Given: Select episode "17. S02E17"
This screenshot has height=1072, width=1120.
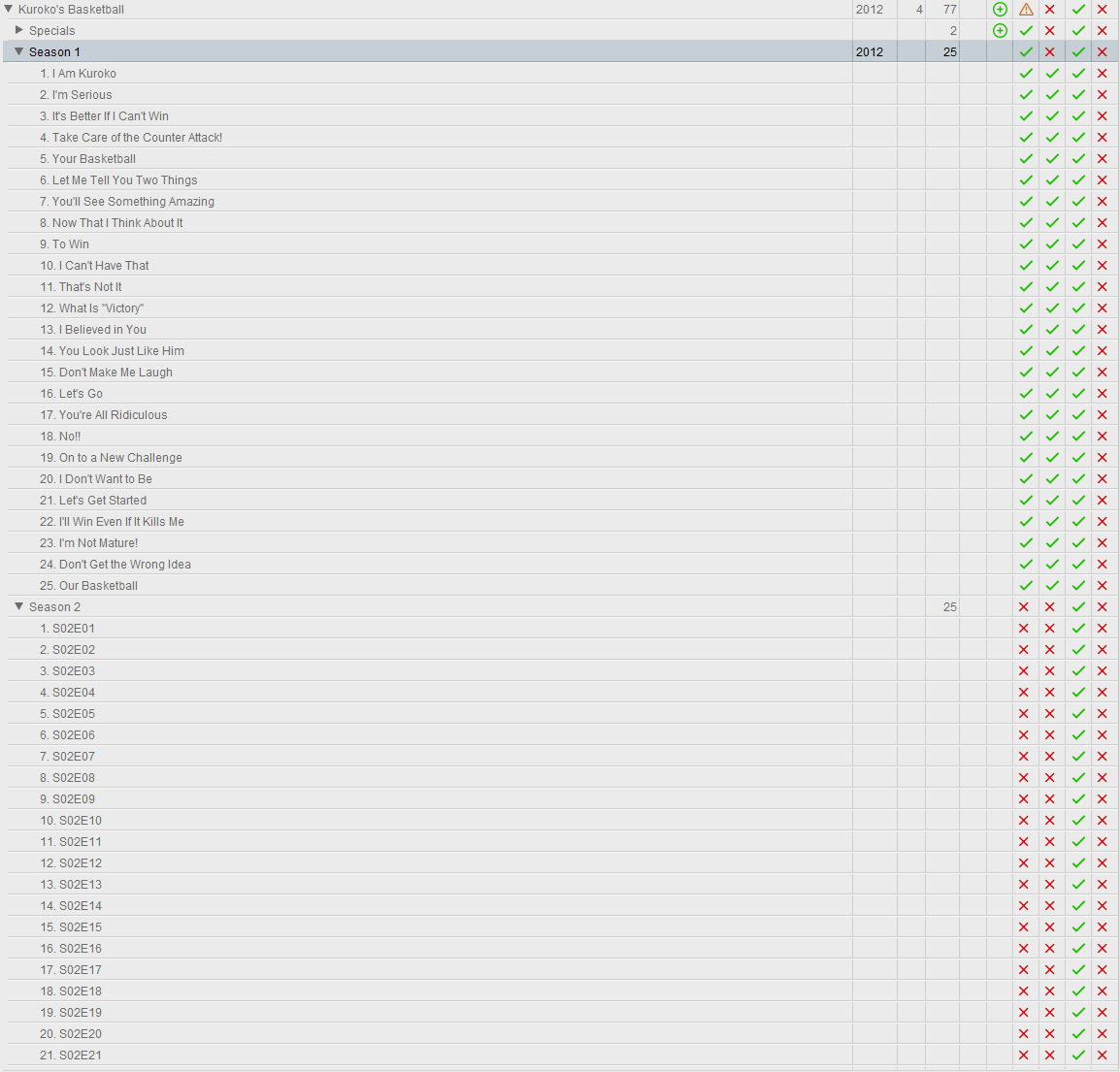Looking at the screenshot, I should coord(71,970).
